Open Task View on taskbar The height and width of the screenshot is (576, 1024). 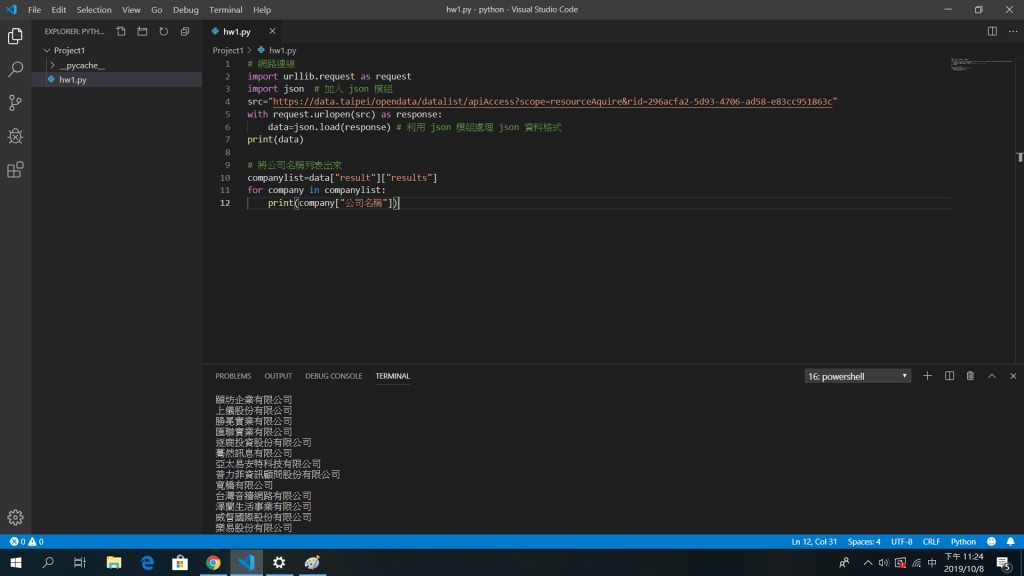point(80,562)
